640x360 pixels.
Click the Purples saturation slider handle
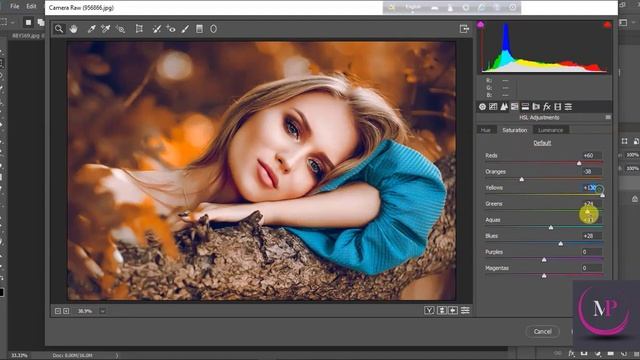[544, 260]
